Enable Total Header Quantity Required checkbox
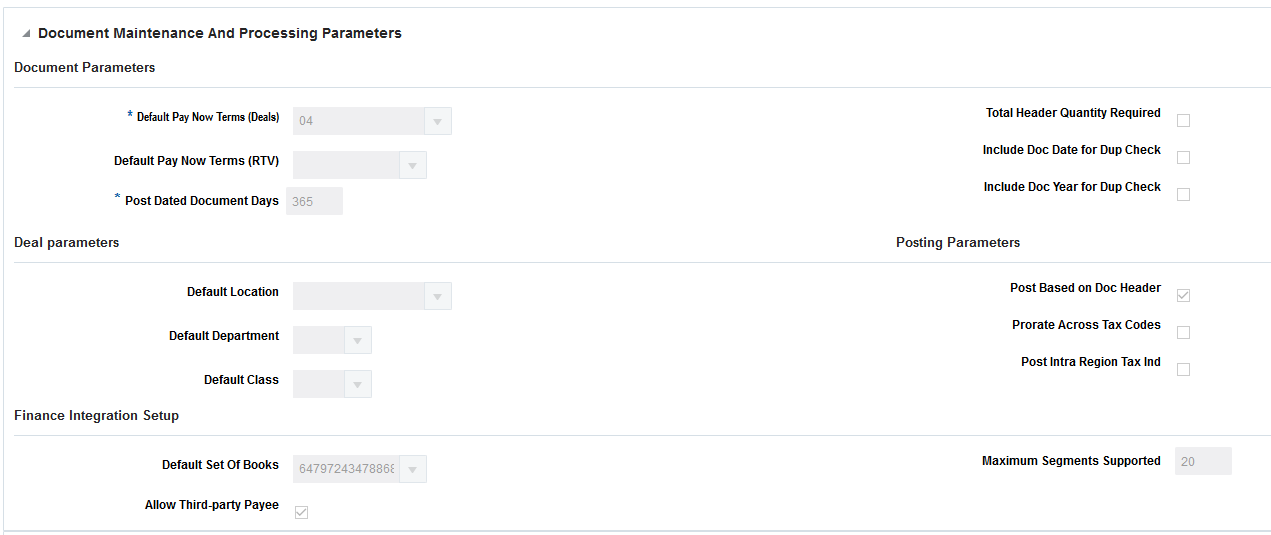The height and width of the screenshot is (535, 1271). click(x=1184, y=120)
